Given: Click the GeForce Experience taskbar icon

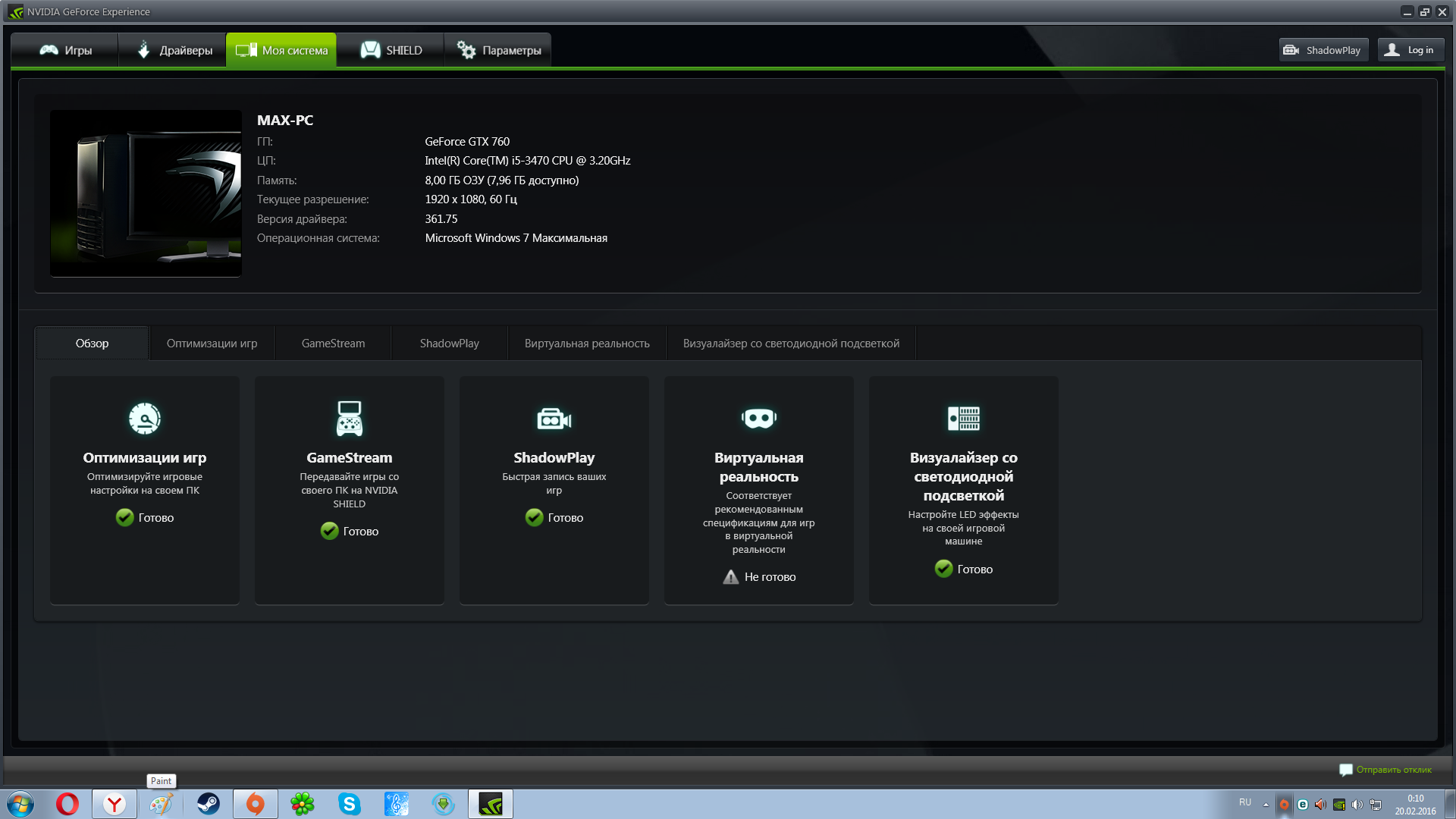Looking at the screenshot, I should [x=491, y=804].
